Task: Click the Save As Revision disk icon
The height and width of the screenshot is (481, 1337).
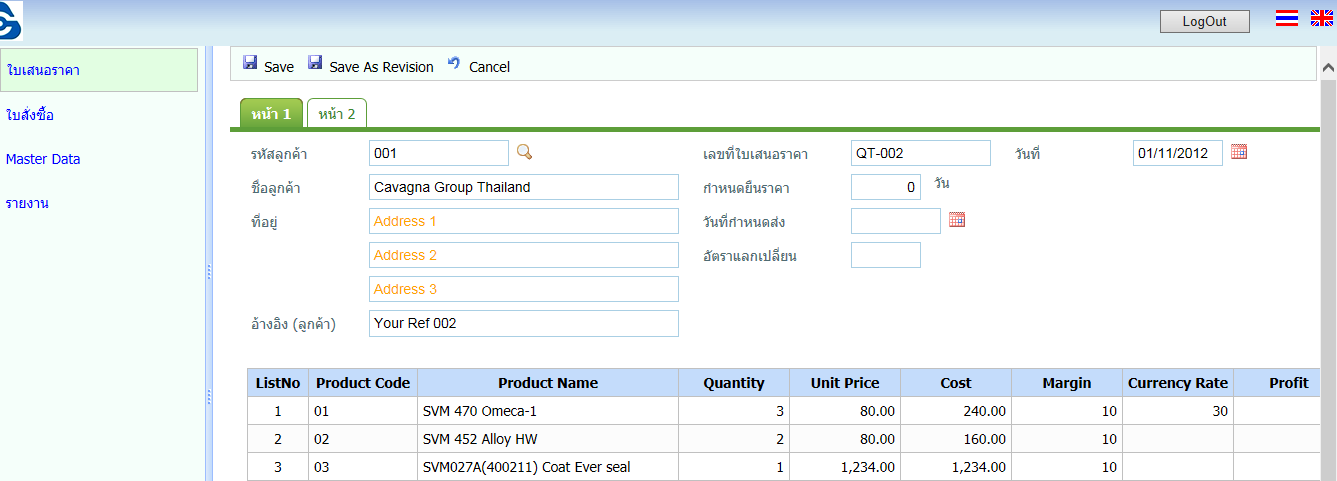Action: coord(315,63)
